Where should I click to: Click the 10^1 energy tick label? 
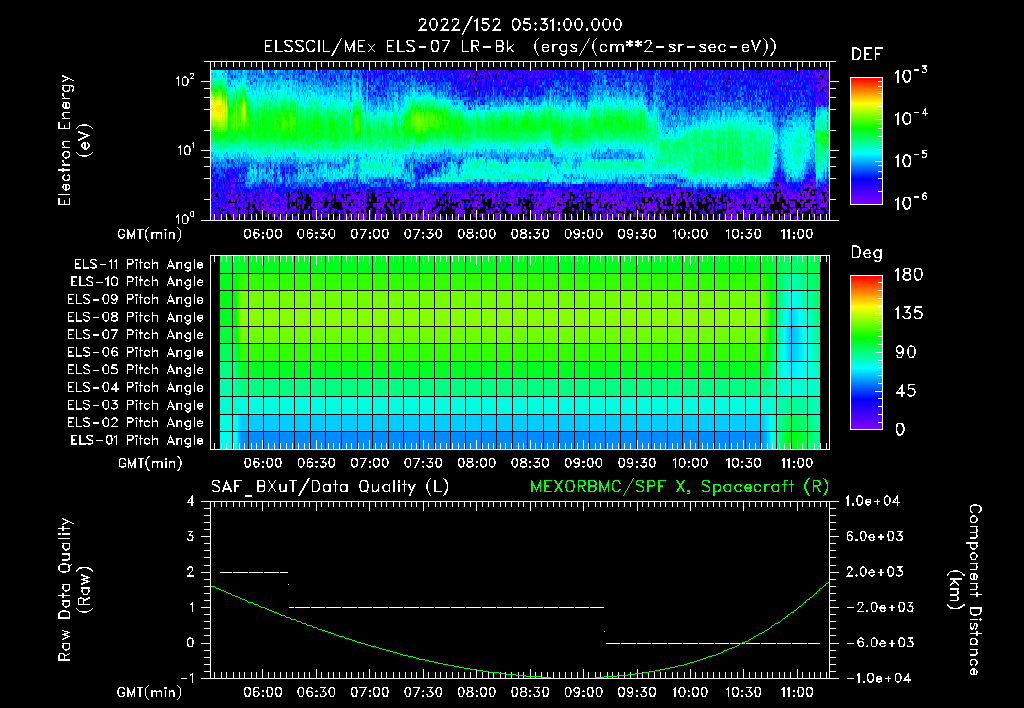(185, 150)
